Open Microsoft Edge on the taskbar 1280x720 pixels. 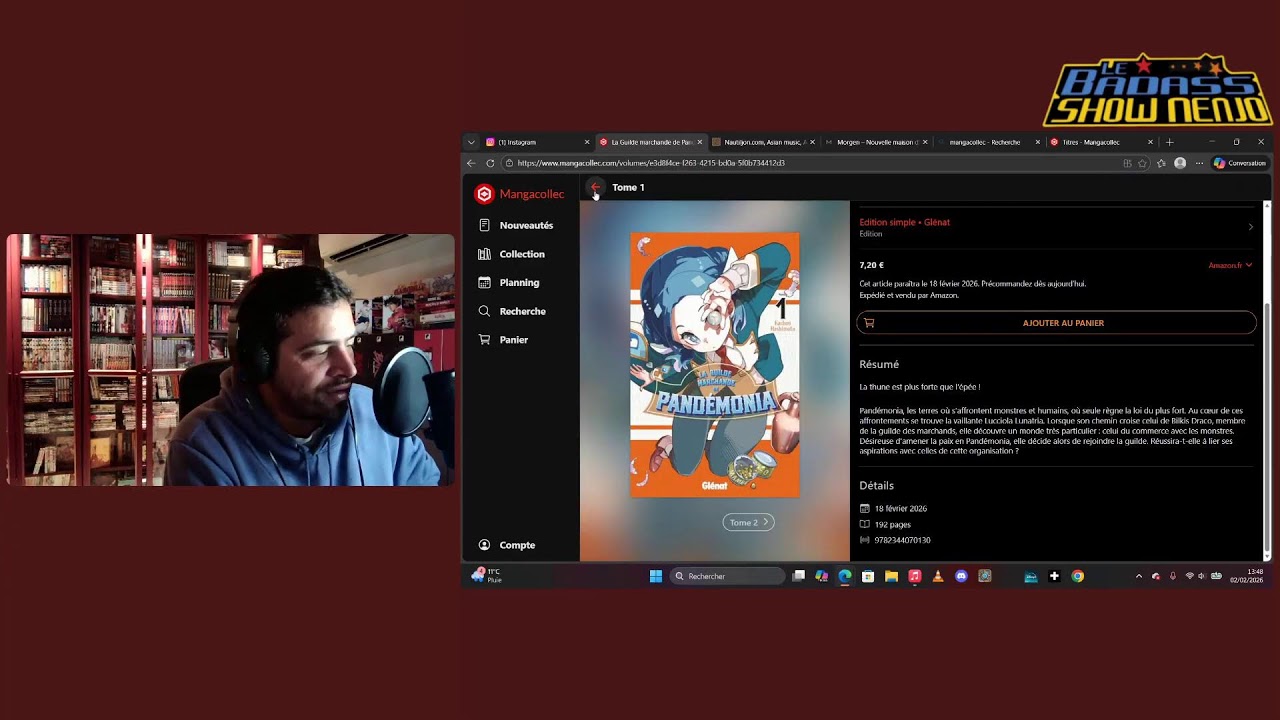[845, 576]
